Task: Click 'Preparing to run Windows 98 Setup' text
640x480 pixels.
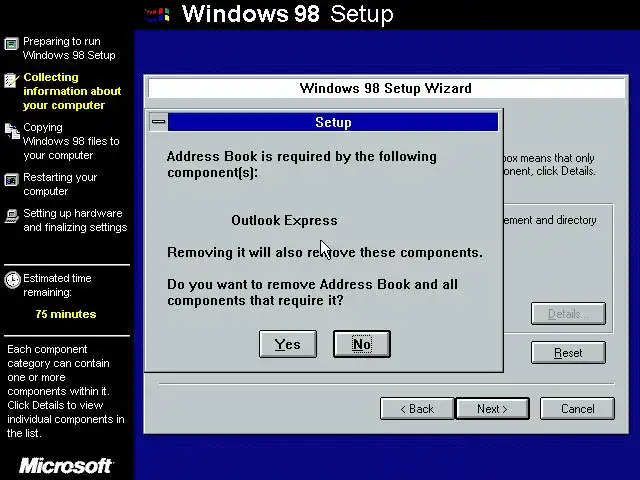Action: tap(69, 48)
